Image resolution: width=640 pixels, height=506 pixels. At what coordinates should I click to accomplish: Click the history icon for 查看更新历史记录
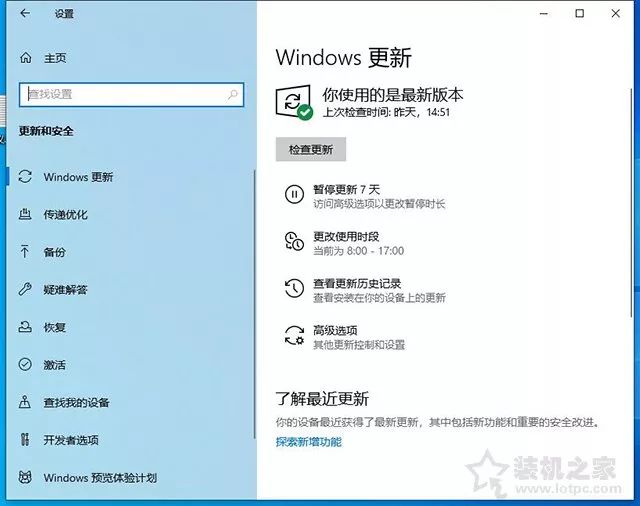point(294,288)
